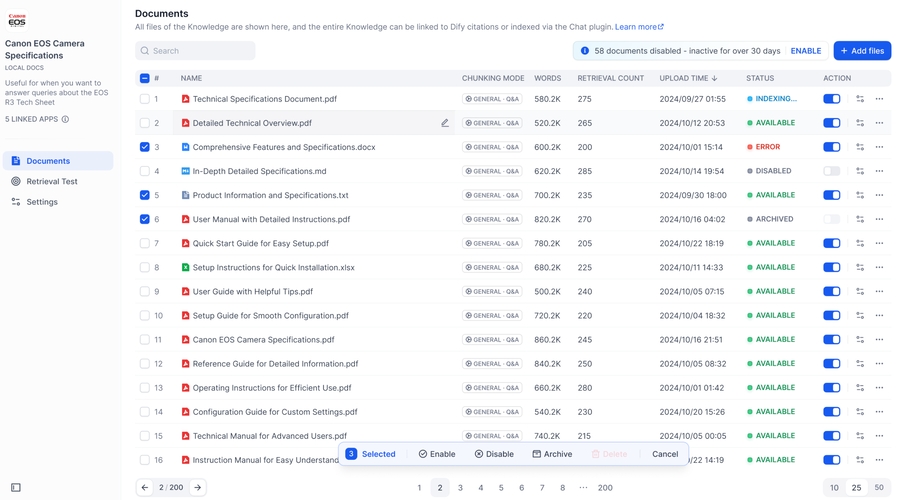Open segment settings icon for Technical Specifications Document.pdf

pyautogui.click(x=860, y=99)
